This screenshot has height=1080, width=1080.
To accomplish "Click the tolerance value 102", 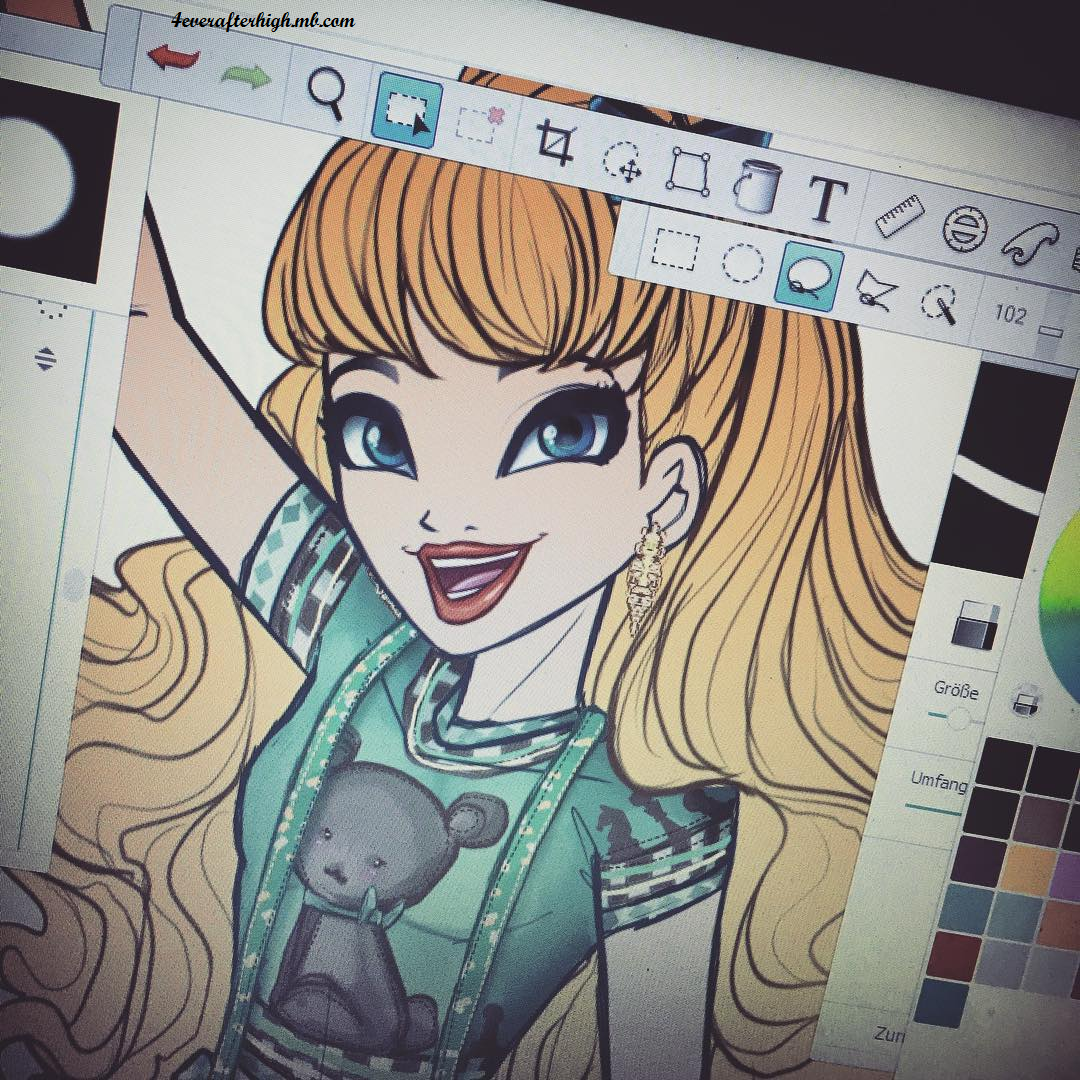I will (x=1010, y=314).
